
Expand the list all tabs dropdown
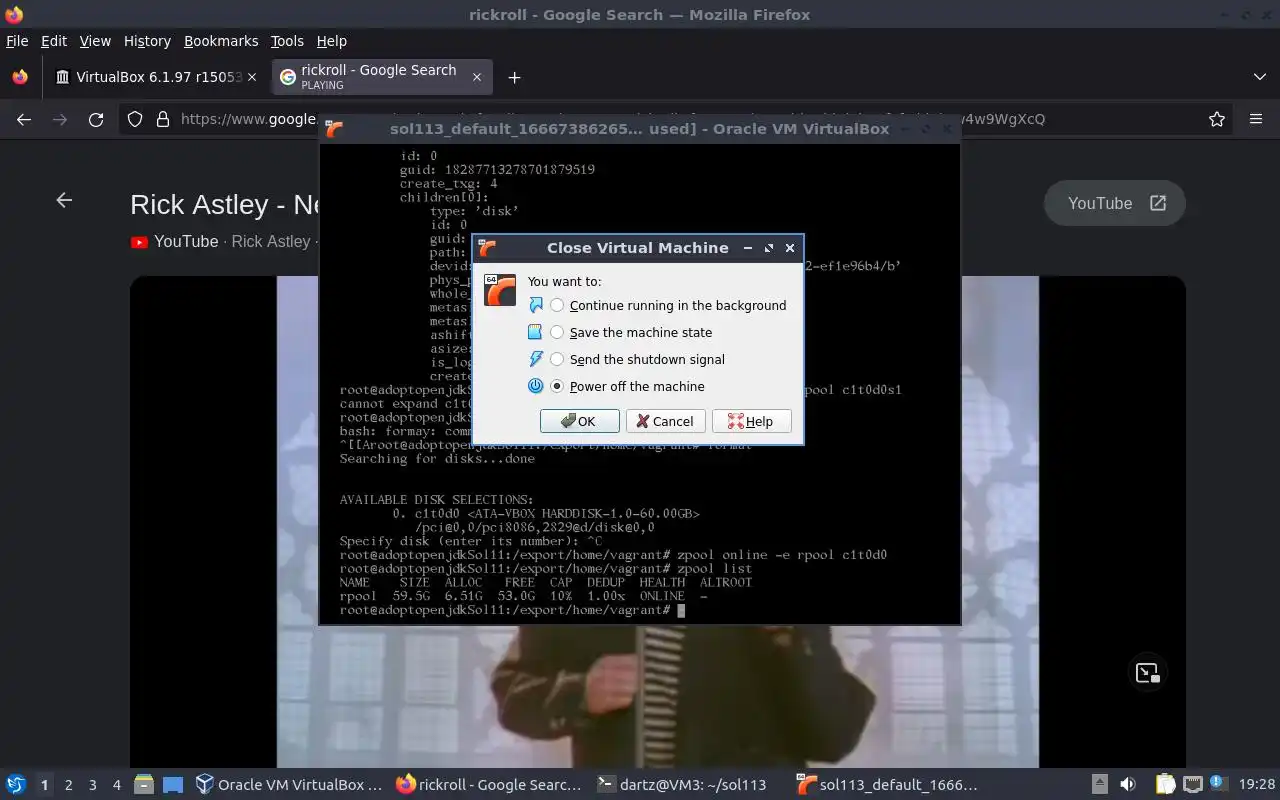point(1259,77)
